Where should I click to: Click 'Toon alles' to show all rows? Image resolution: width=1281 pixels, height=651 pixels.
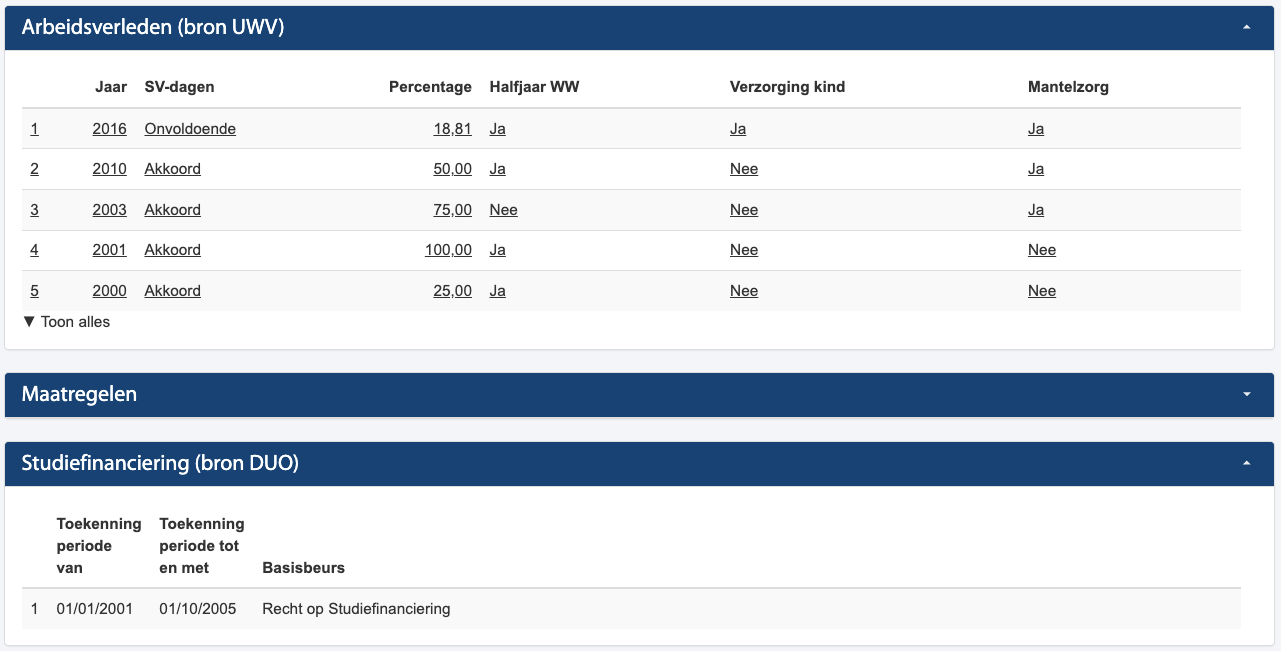[x=67, y=322]
